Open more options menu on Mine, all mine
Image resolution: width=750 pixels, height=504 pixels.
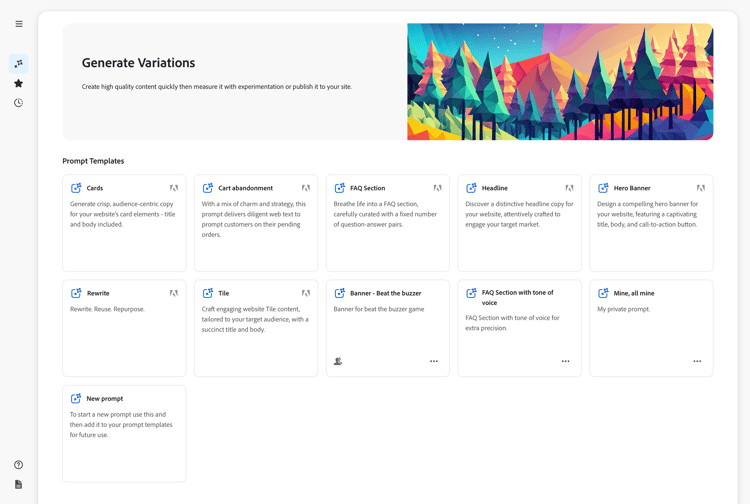(x=697, y=361)
